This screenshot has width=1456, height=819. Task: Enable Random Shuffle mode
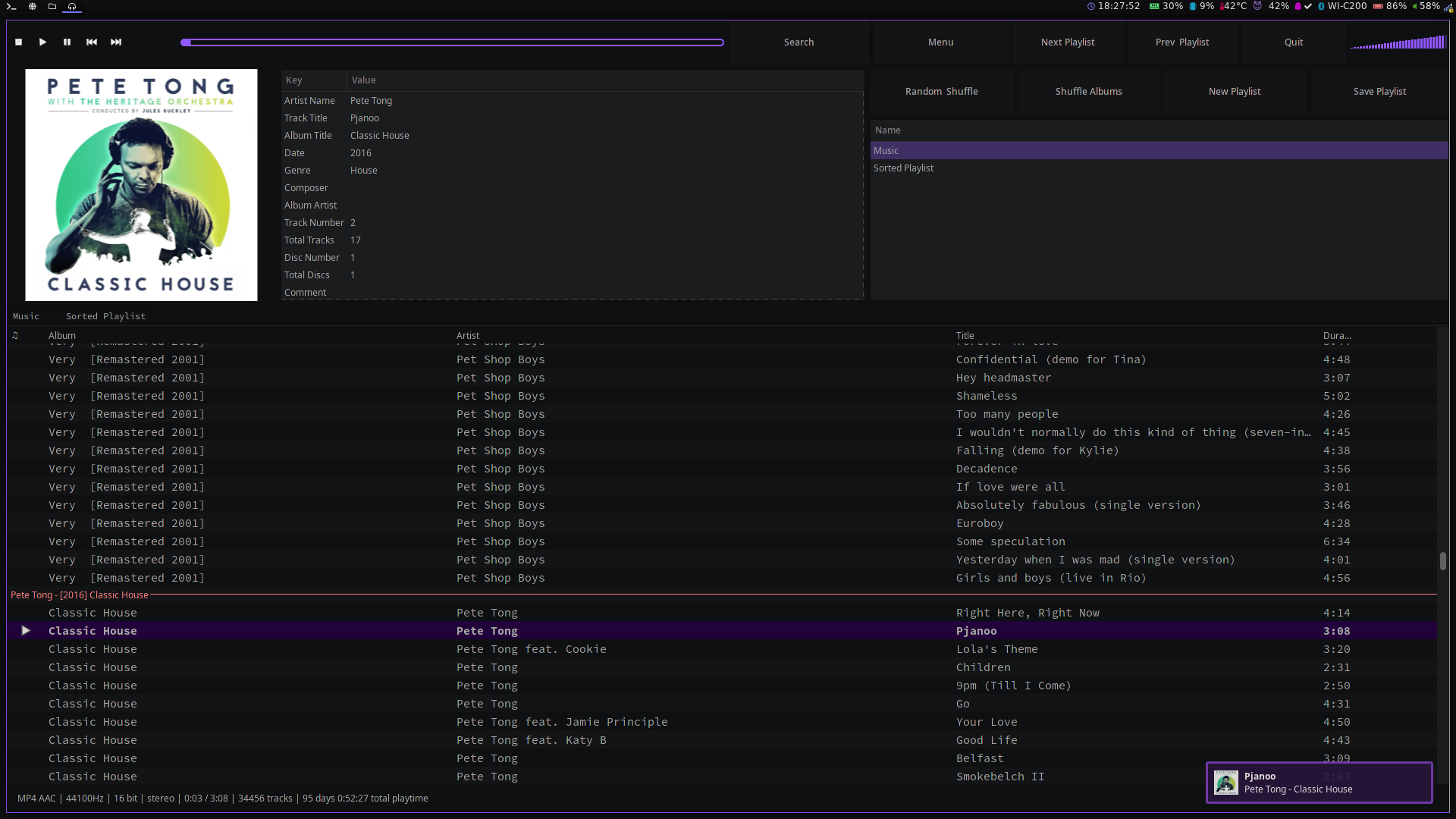(941, 91)
